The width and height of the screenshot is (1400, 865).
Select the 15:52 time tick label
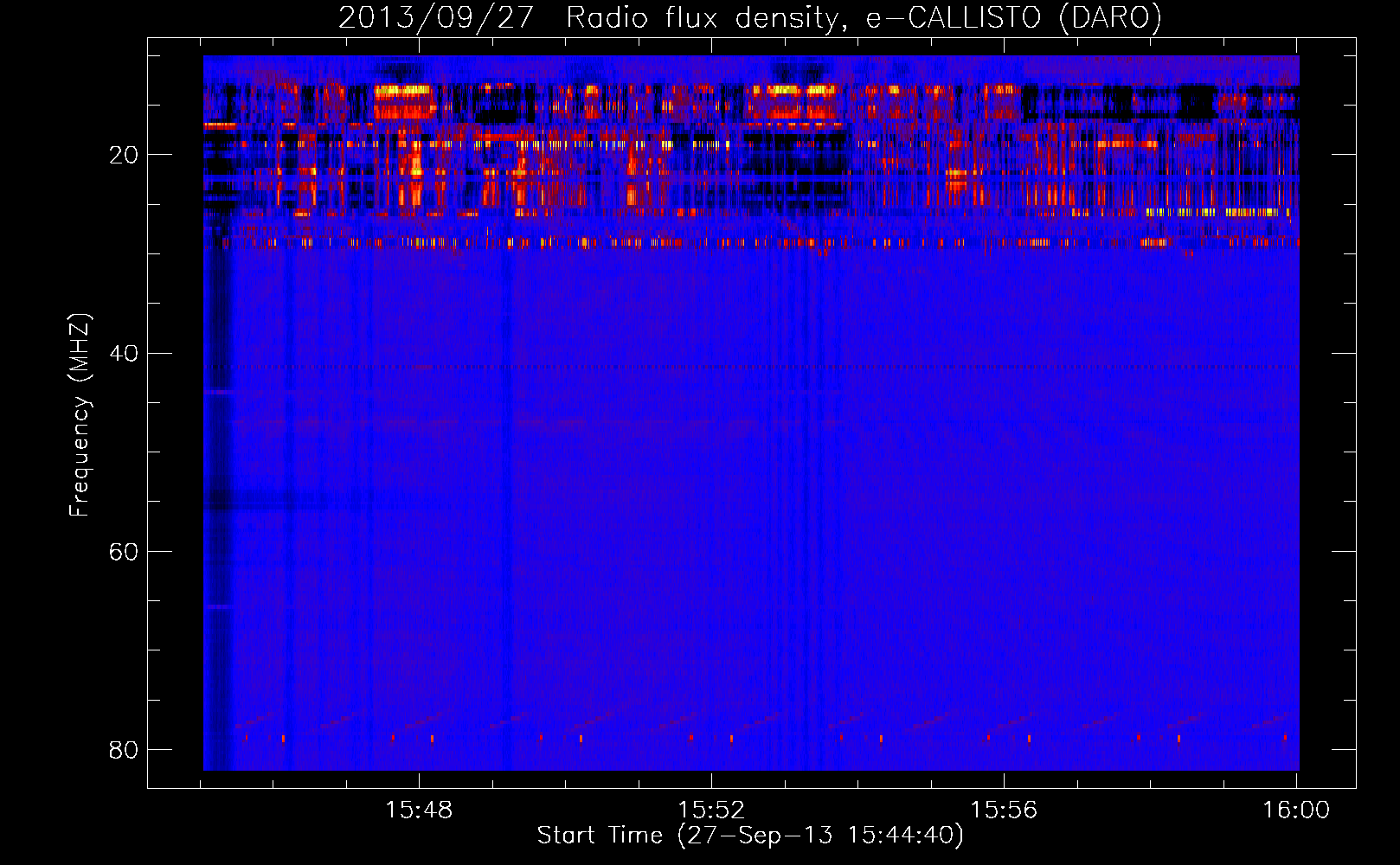coord(711,811)
